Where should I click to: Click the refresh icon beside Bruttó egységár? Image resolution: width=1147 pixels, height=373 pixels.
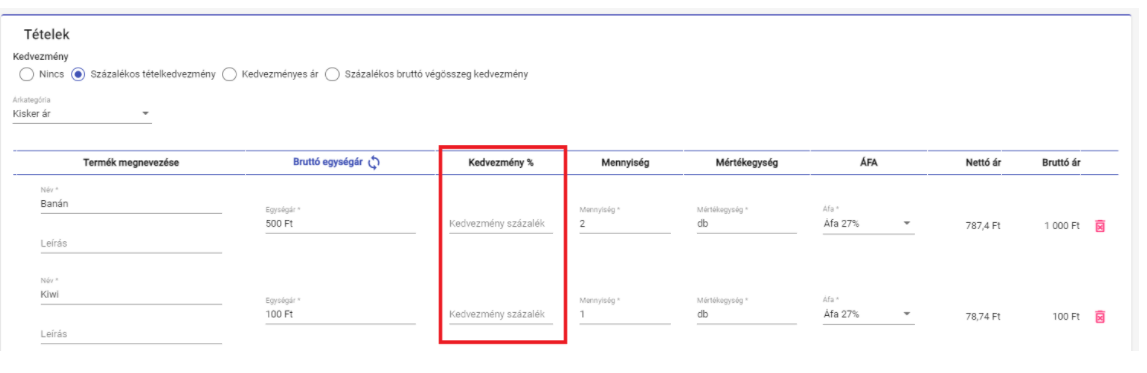(x=374, y=163)
